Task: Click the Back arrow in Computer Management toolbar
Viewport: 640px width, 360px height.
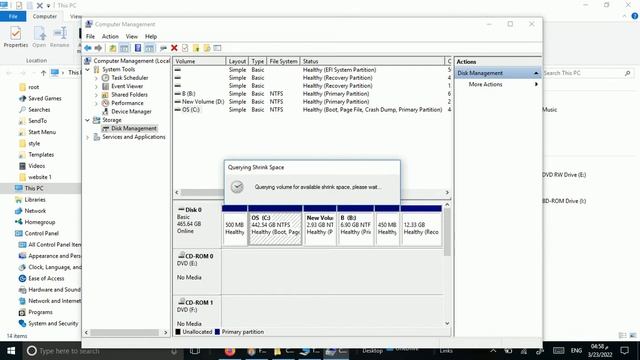Action: pos(88,48)
